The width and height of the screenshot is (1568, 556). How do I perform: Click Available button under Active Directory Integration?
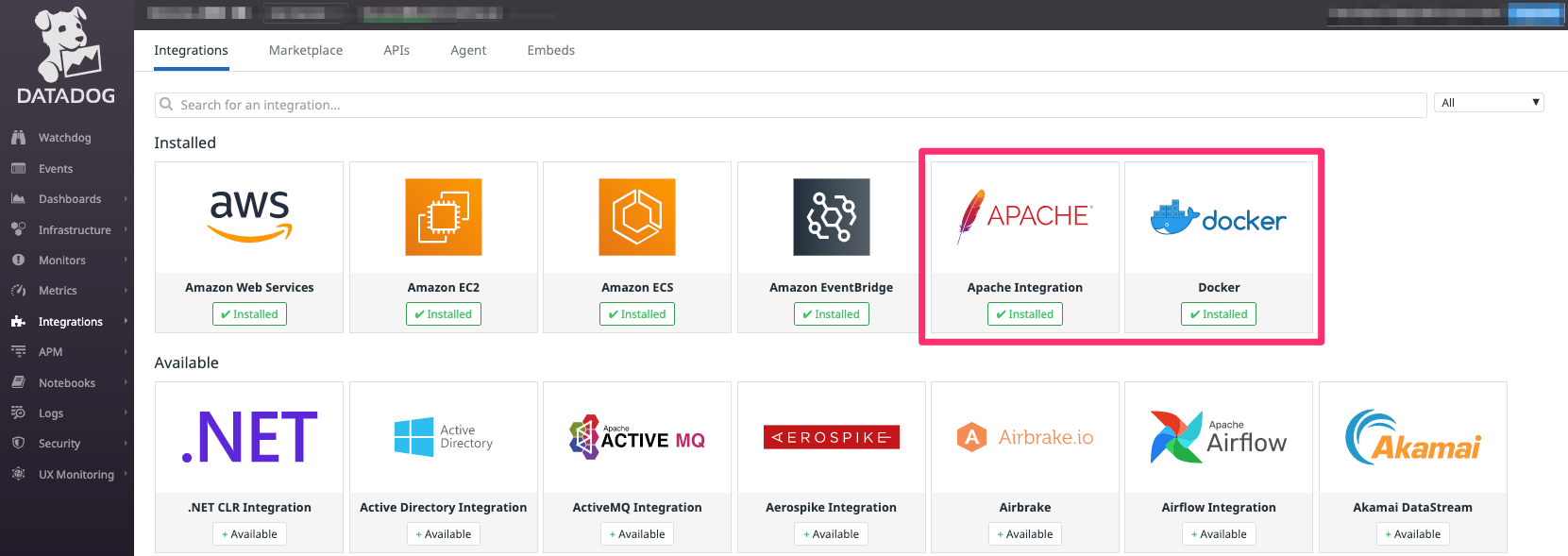point(444,534)
